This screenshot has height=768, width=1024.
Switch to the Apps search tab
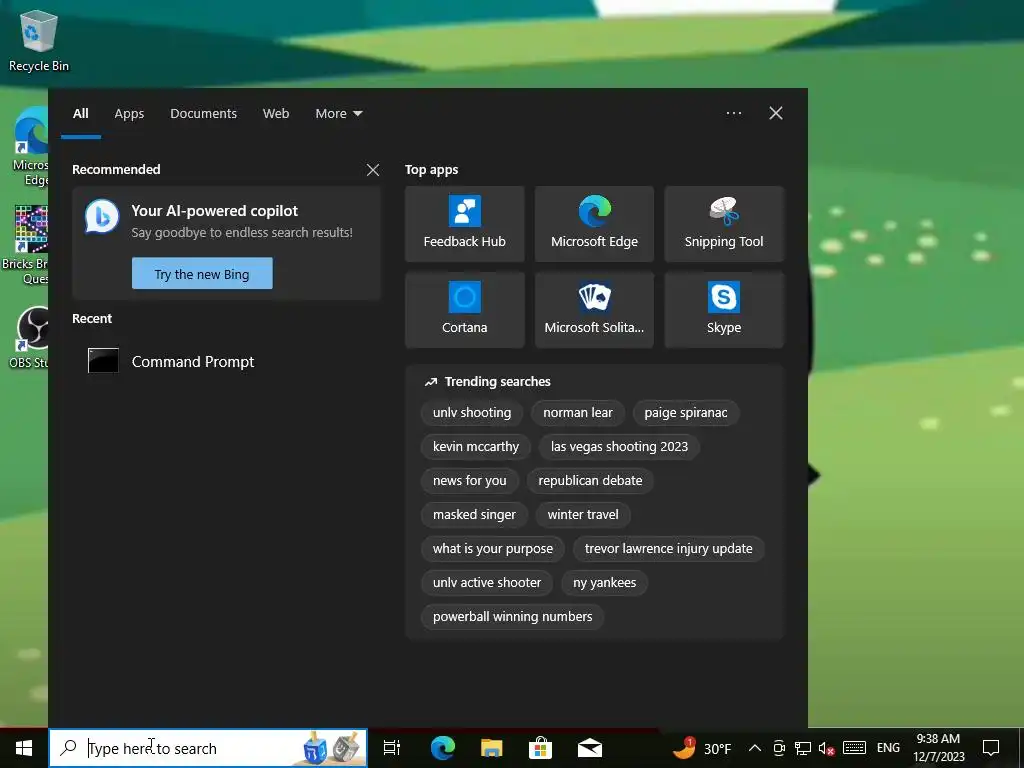pyautogui.click(x=129, y=114)
